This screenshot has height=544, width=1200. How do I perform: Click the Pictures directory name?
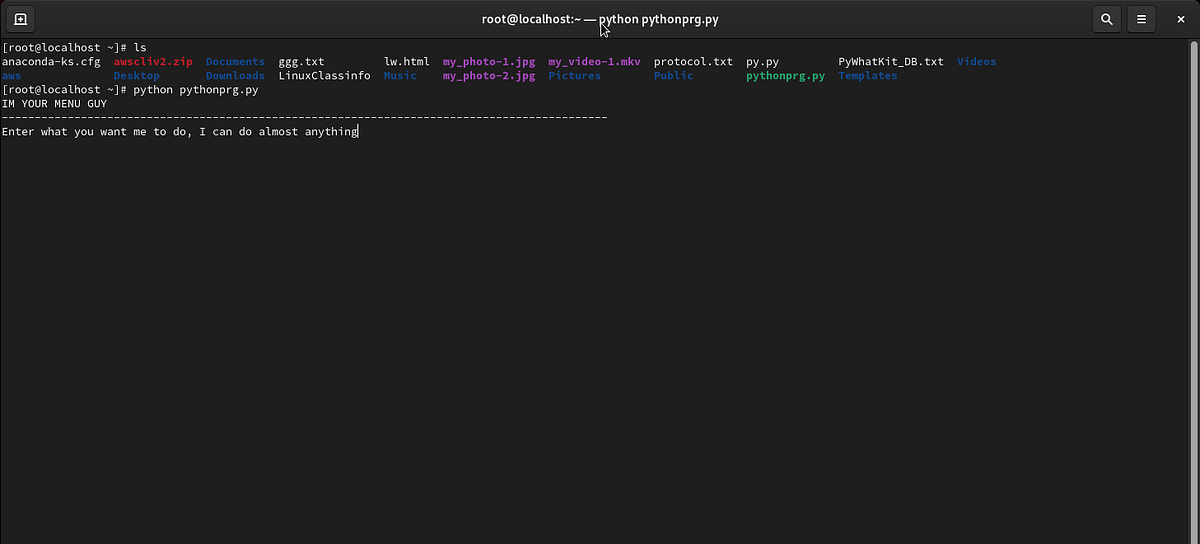click(574, 76)
